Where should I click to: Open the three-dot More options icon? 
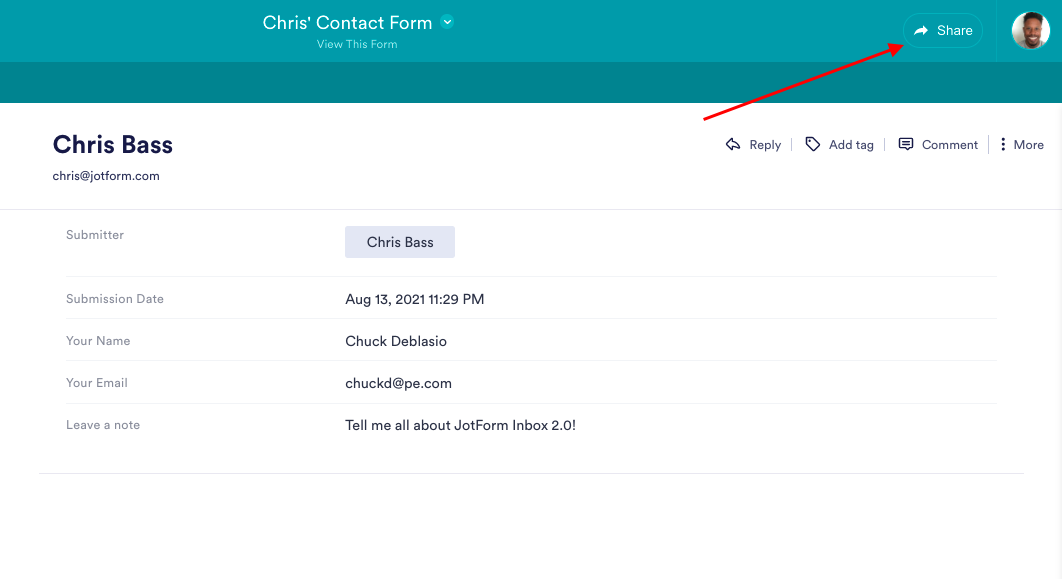pyautogui.click(x=1002, y=145)
